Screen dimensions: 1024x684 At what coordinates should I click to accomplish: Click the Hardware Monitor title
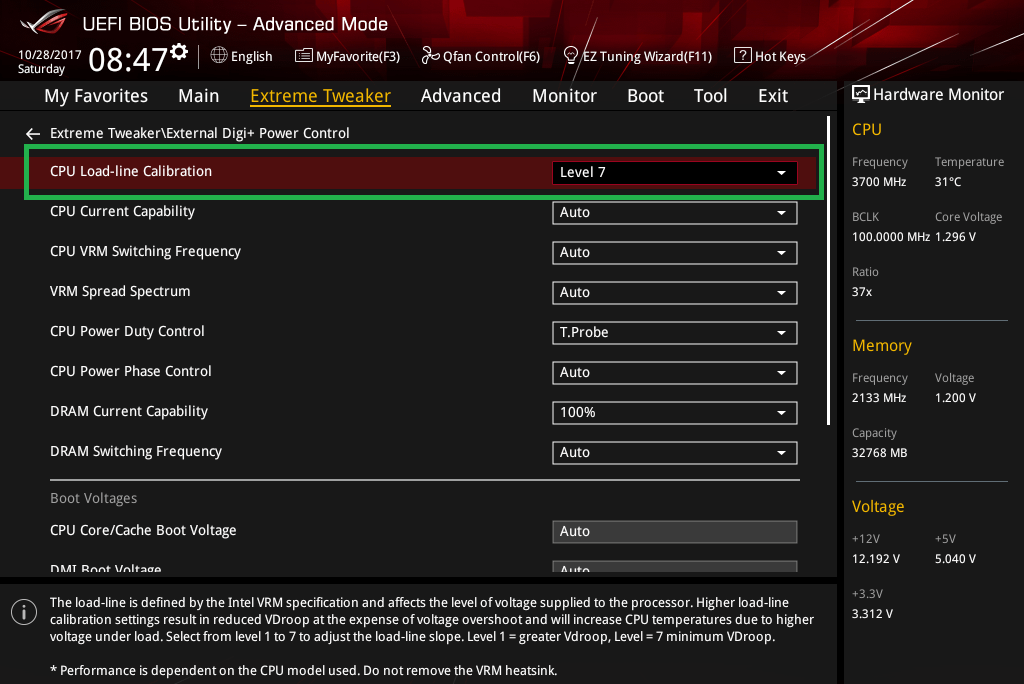click(x=938, y=95)
